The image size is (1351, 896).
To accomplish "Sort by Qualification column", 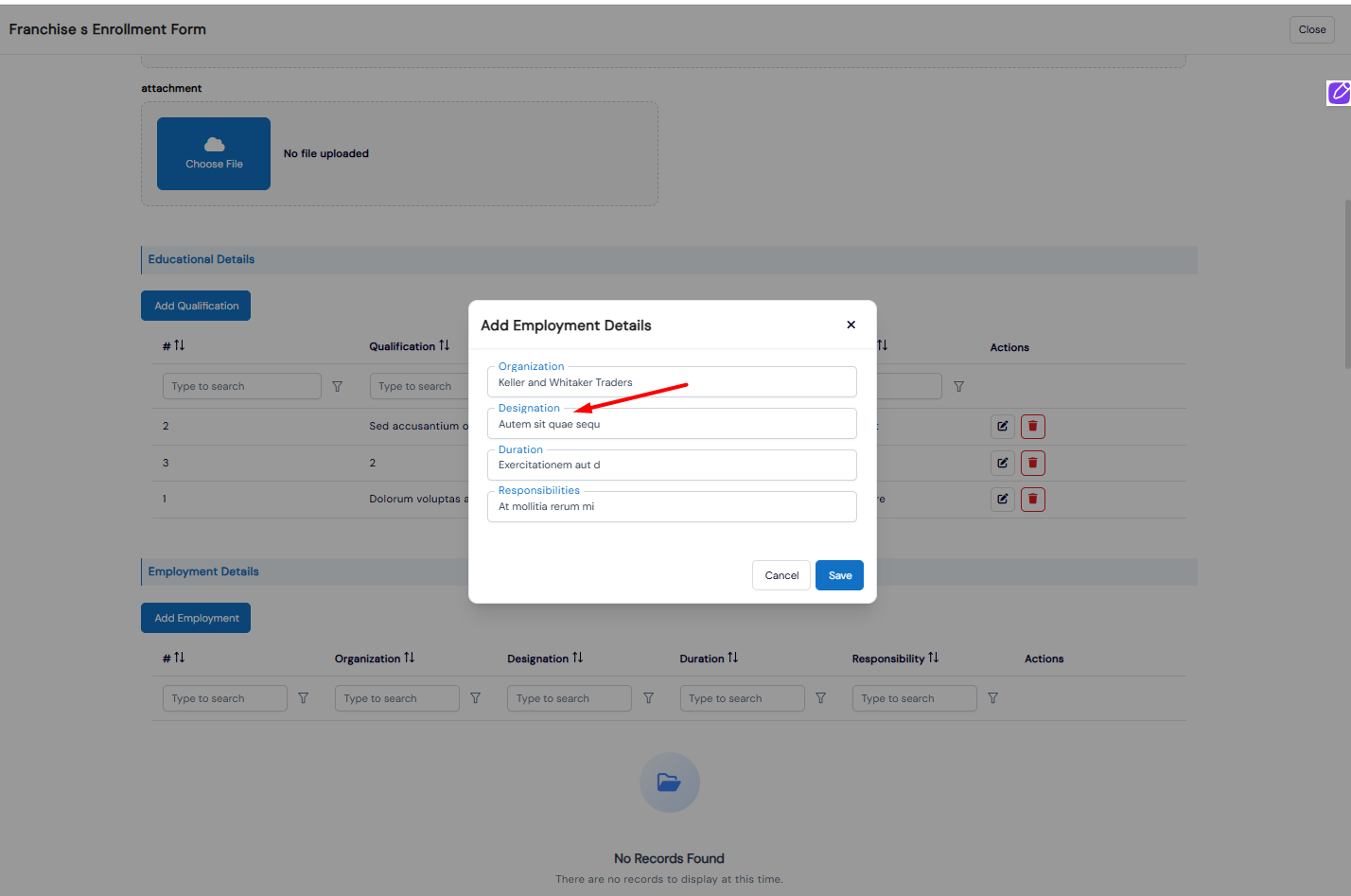I will pyautogui.click(x=444, y=345).
